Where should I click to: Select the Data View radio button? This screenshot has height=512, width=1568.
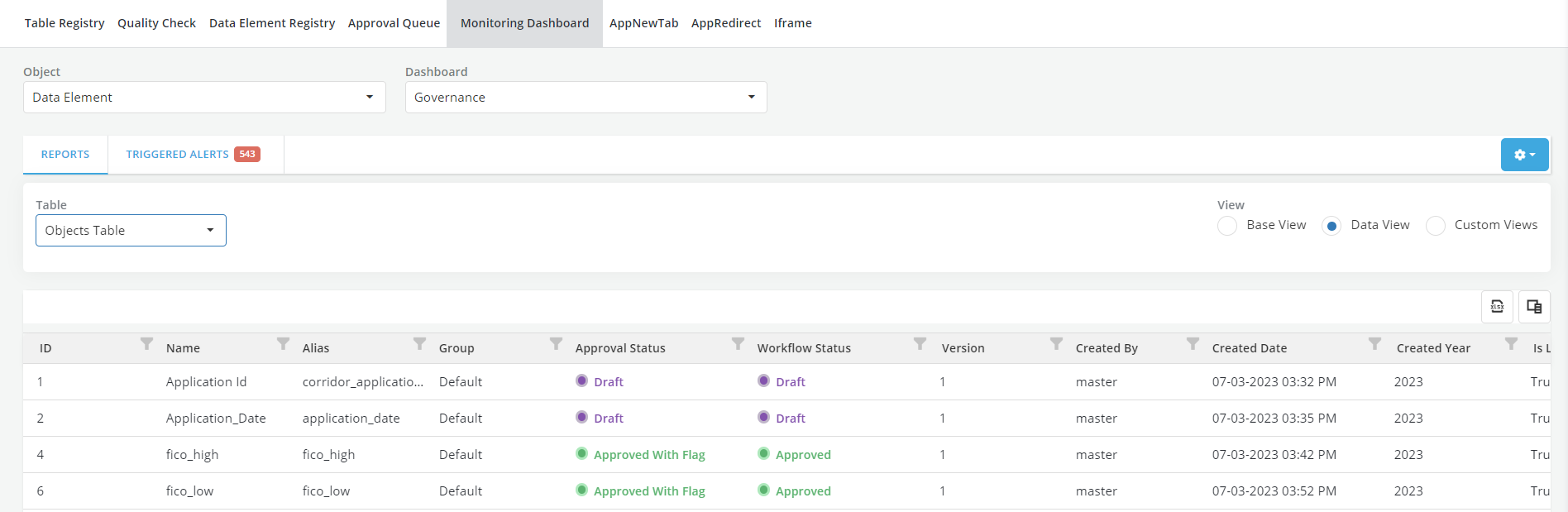click(1331, 226)
